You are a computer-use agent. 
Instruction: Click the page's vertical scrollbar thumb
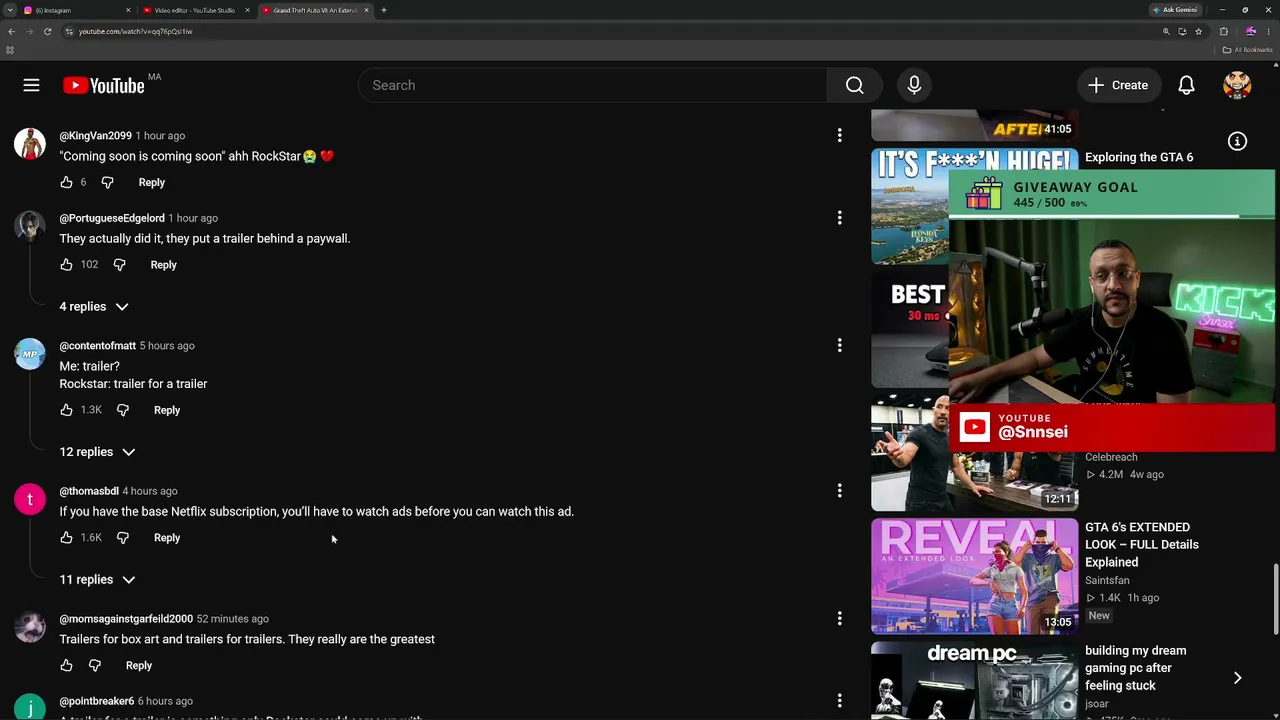coord(1276,598)
